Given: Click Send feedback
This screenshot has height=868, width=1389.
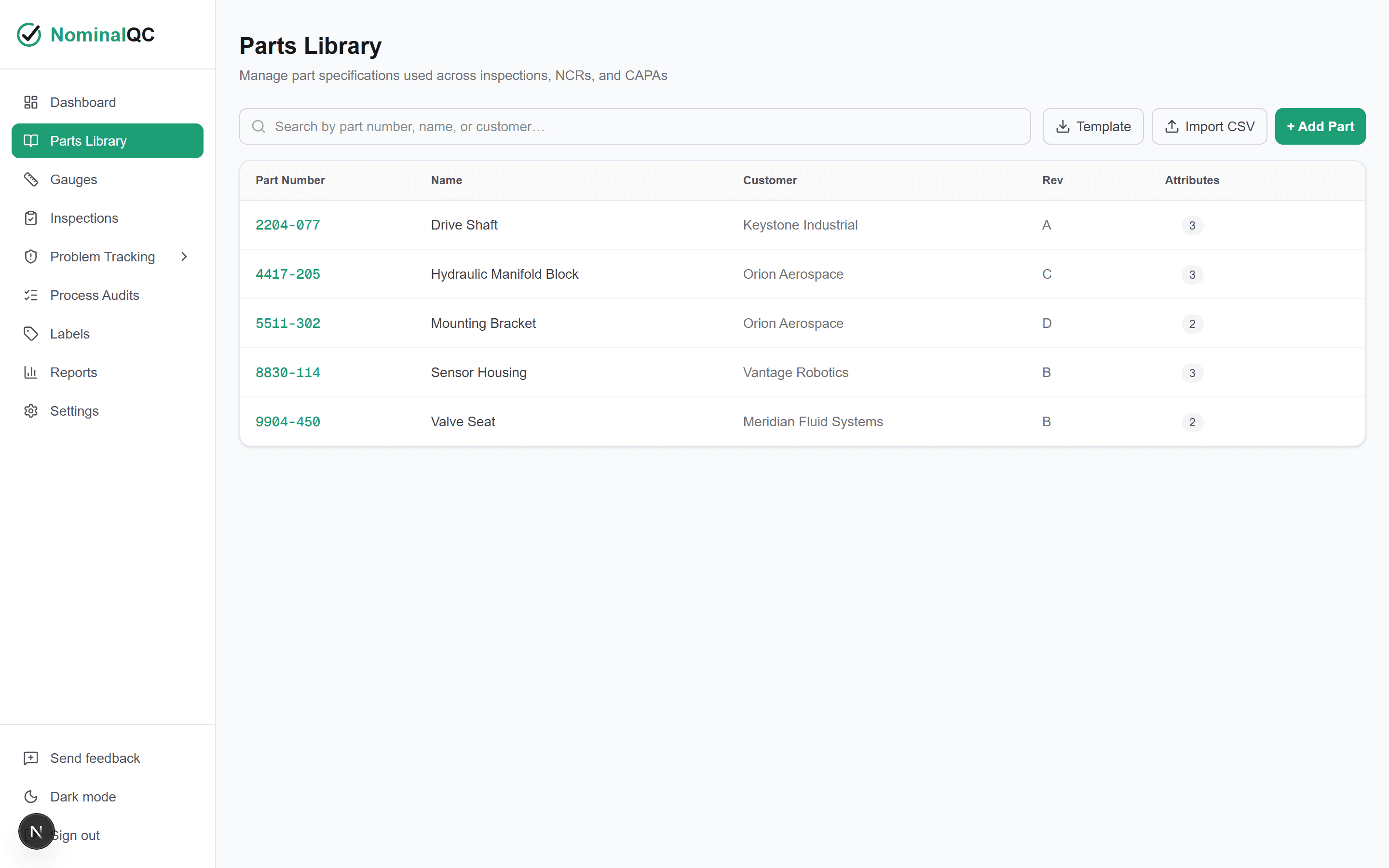Looking at the screenshot, I should coord(108,758).
